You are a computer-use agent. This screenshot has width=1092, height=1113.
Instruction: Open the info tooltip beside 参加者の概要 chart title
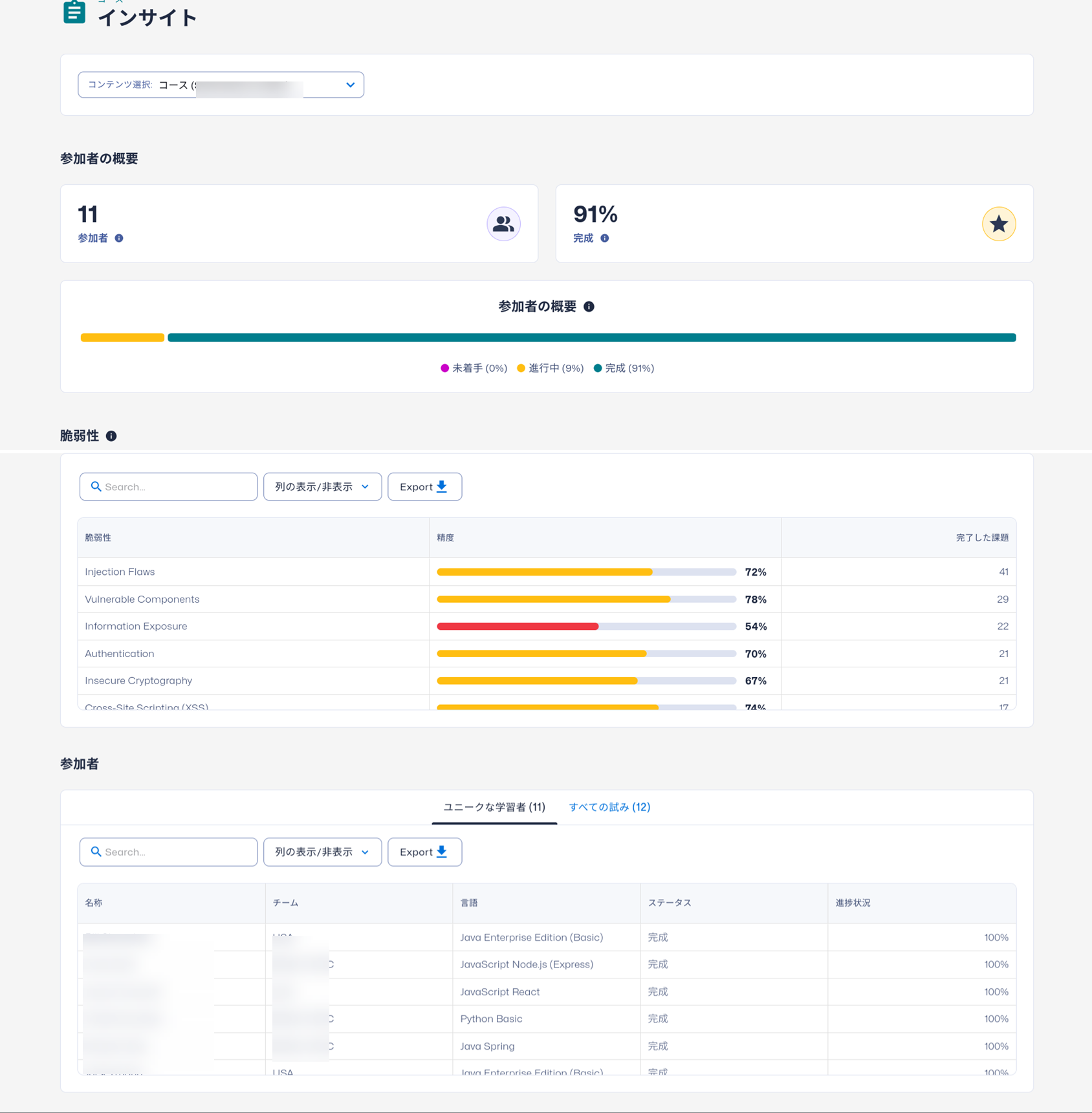pos(589,307)
